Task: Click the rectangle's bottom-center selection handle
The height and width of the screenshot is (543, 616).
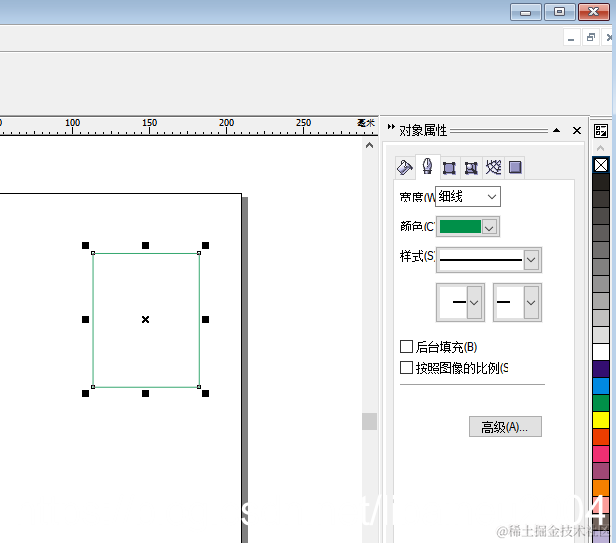Action: pos(145,393)
